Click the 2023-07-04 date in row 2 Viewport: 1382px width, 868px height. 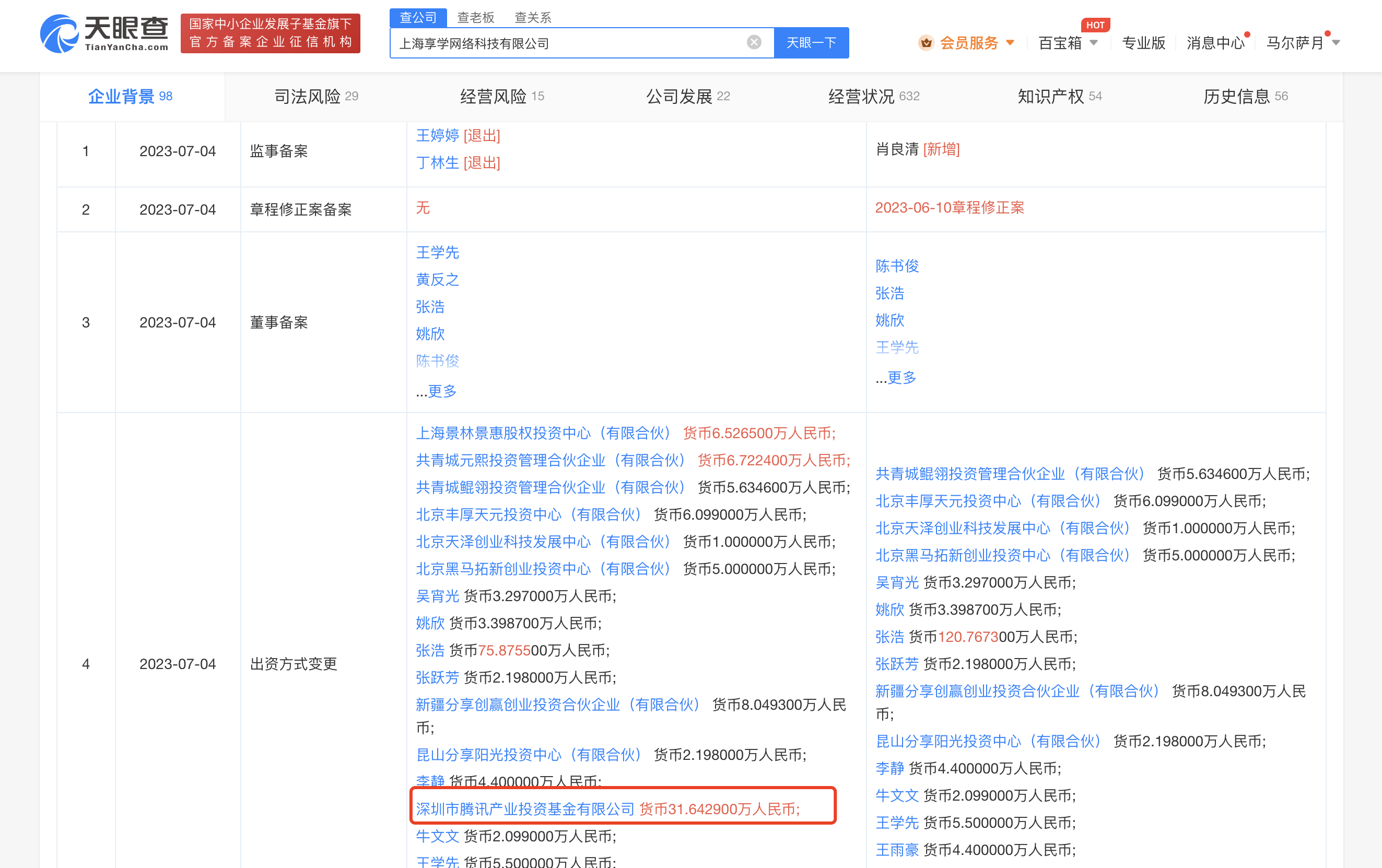[x=178, y=210]
